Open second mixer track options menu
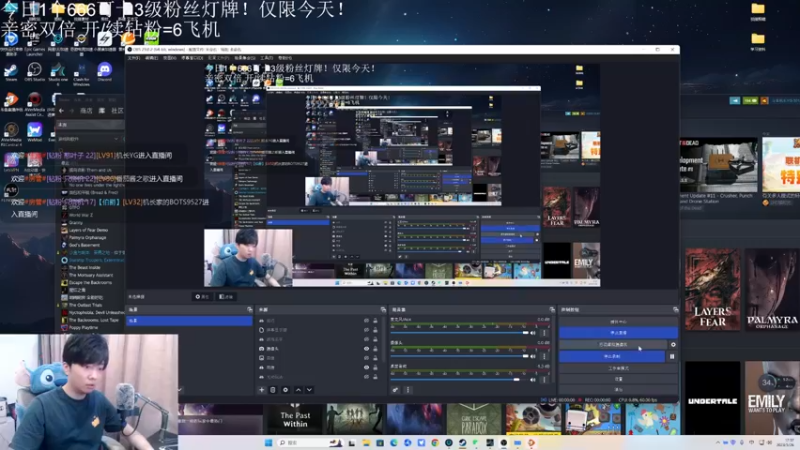800x450 pixels. (x=544, y=356)
